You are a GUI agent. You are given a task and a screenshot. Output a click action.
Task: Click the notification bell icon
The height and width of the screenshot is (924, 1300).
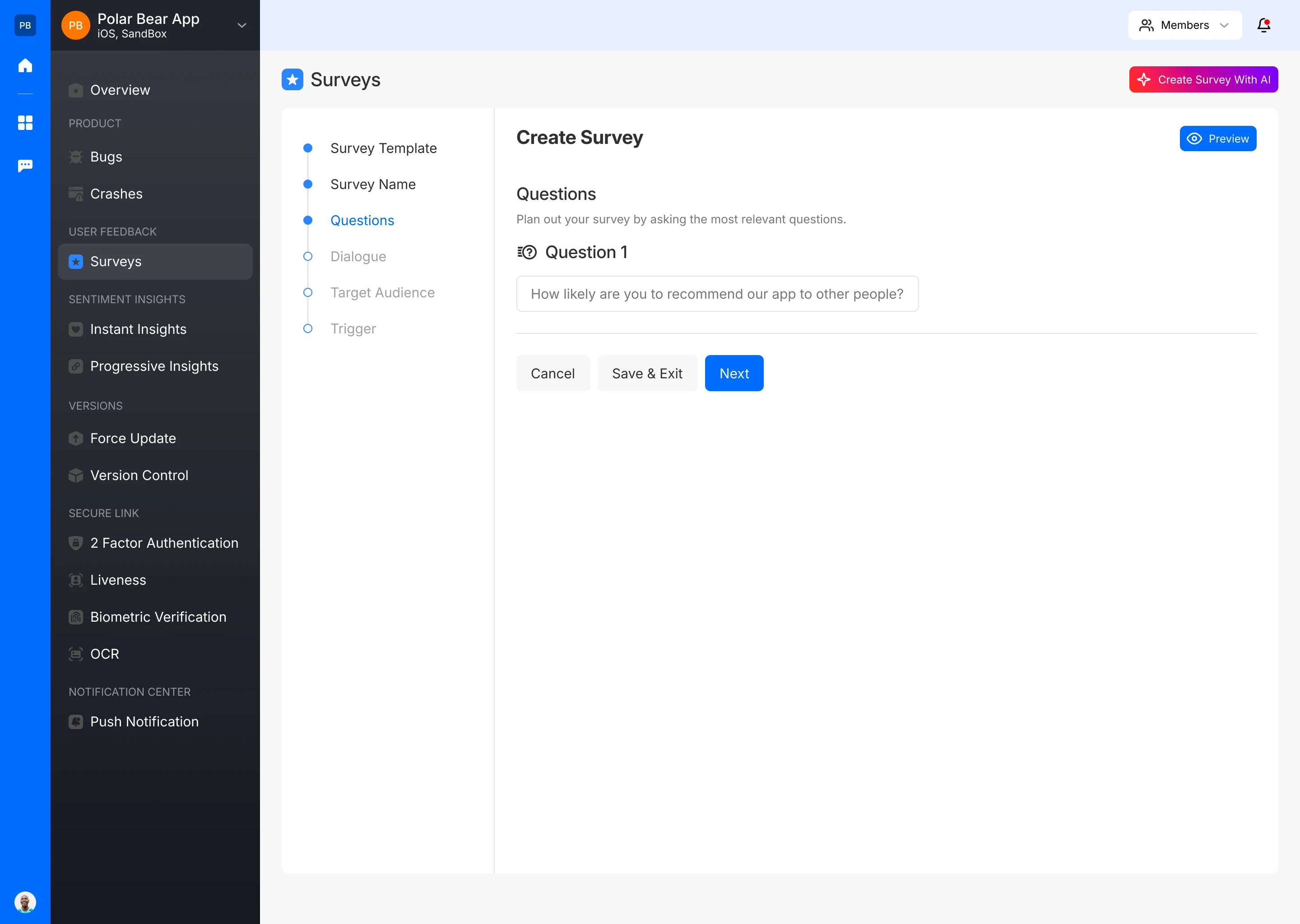click(x=1263, y=25)
